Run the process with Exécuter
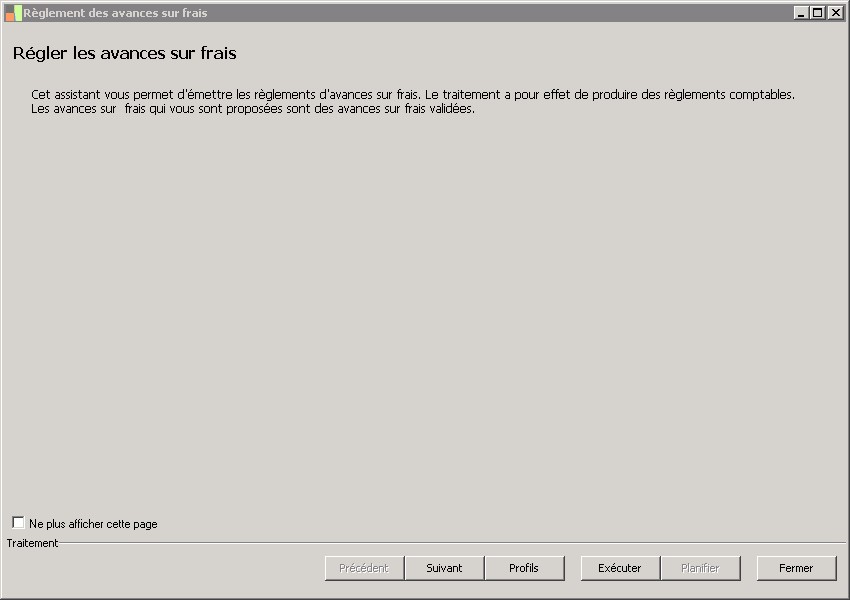This screenshot has width=850, height=600. pos(620,568)
